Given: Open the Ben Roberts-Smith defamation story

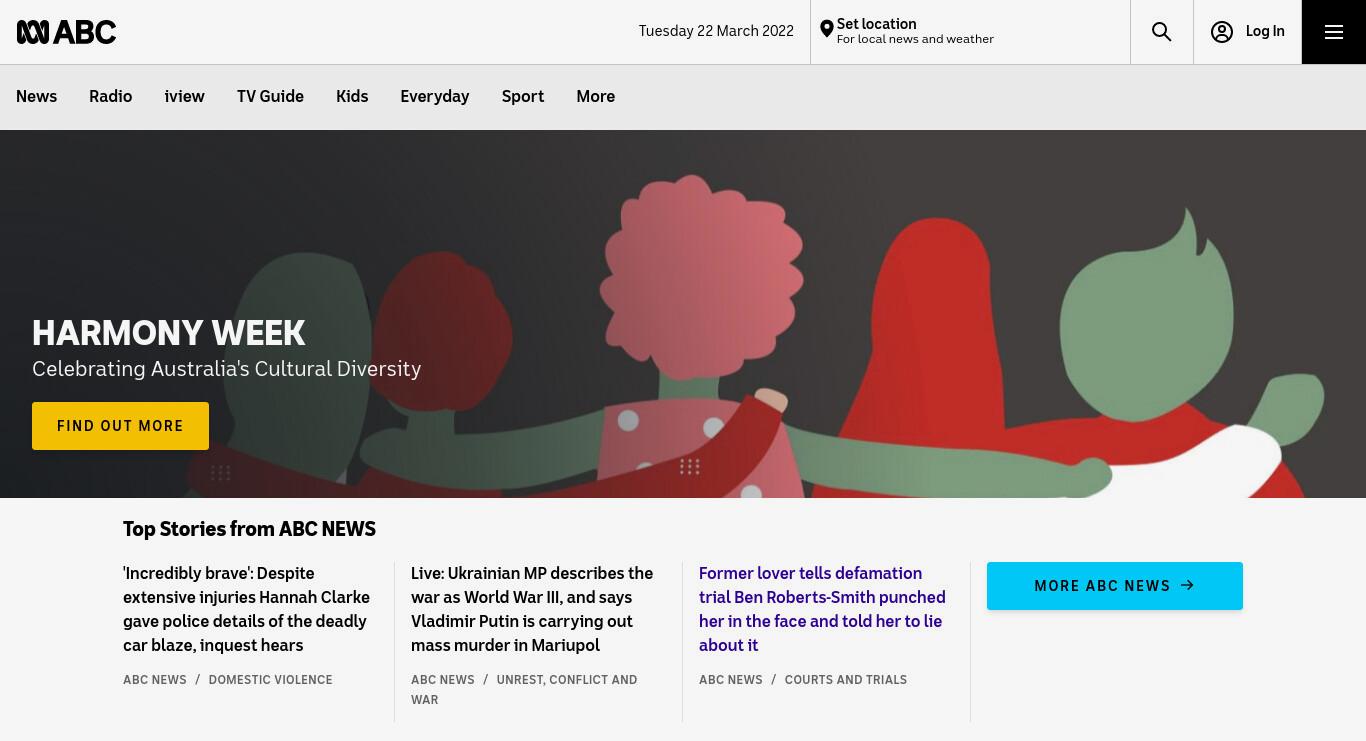Looking at the screenshot, I should [822, 609].
